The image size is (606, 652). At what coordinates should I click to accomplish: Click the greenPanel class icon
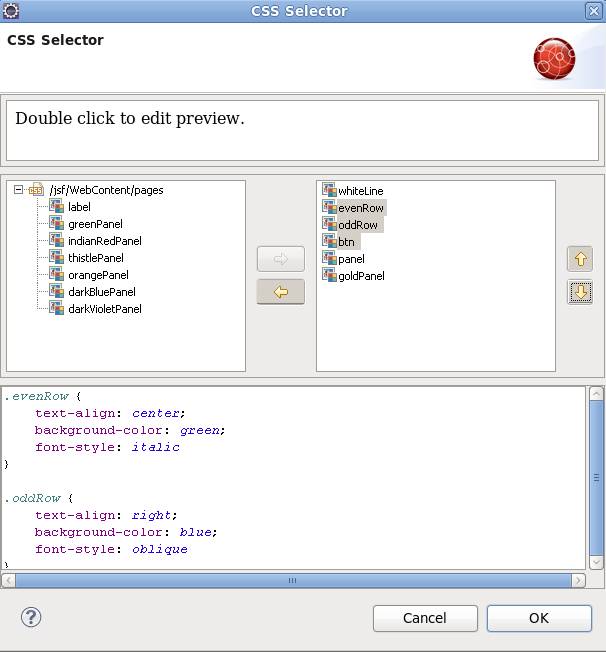click(56, 223)
